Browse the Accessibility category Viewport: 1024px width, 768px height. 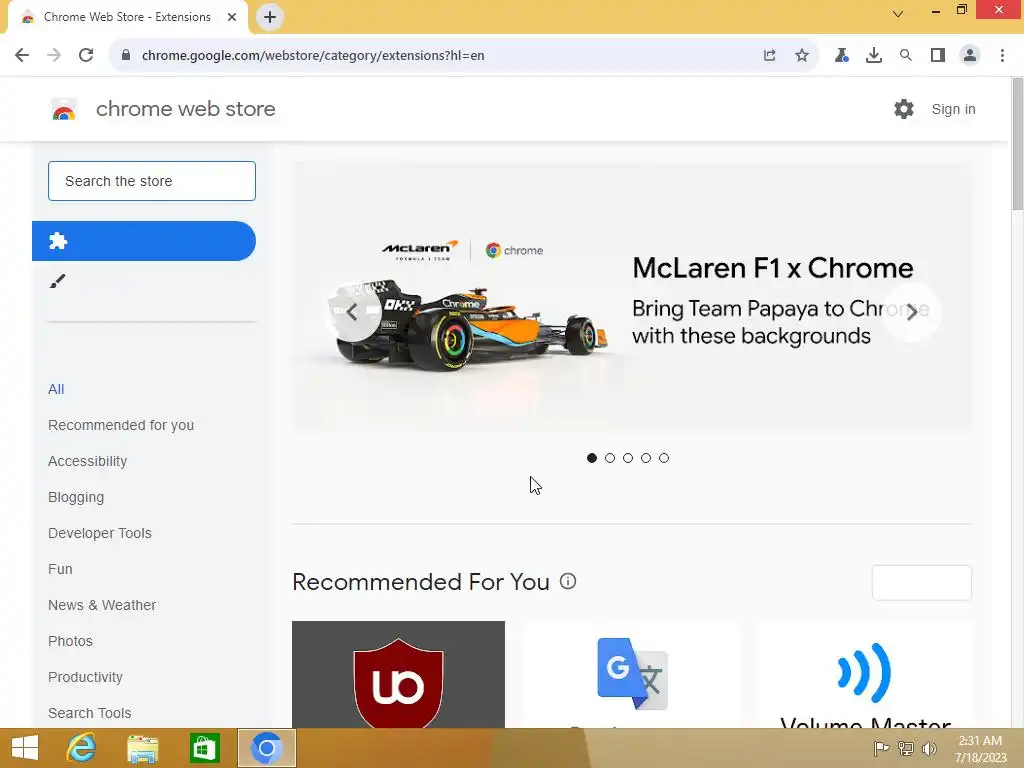pos(88,461)
